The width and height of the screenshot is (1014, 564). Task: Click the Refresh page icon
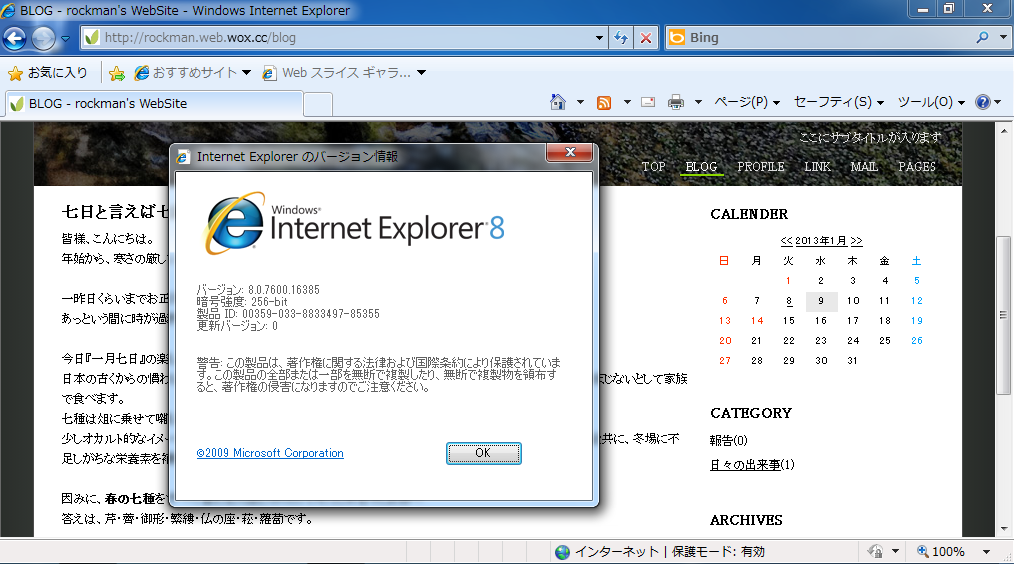pos(621,38)
